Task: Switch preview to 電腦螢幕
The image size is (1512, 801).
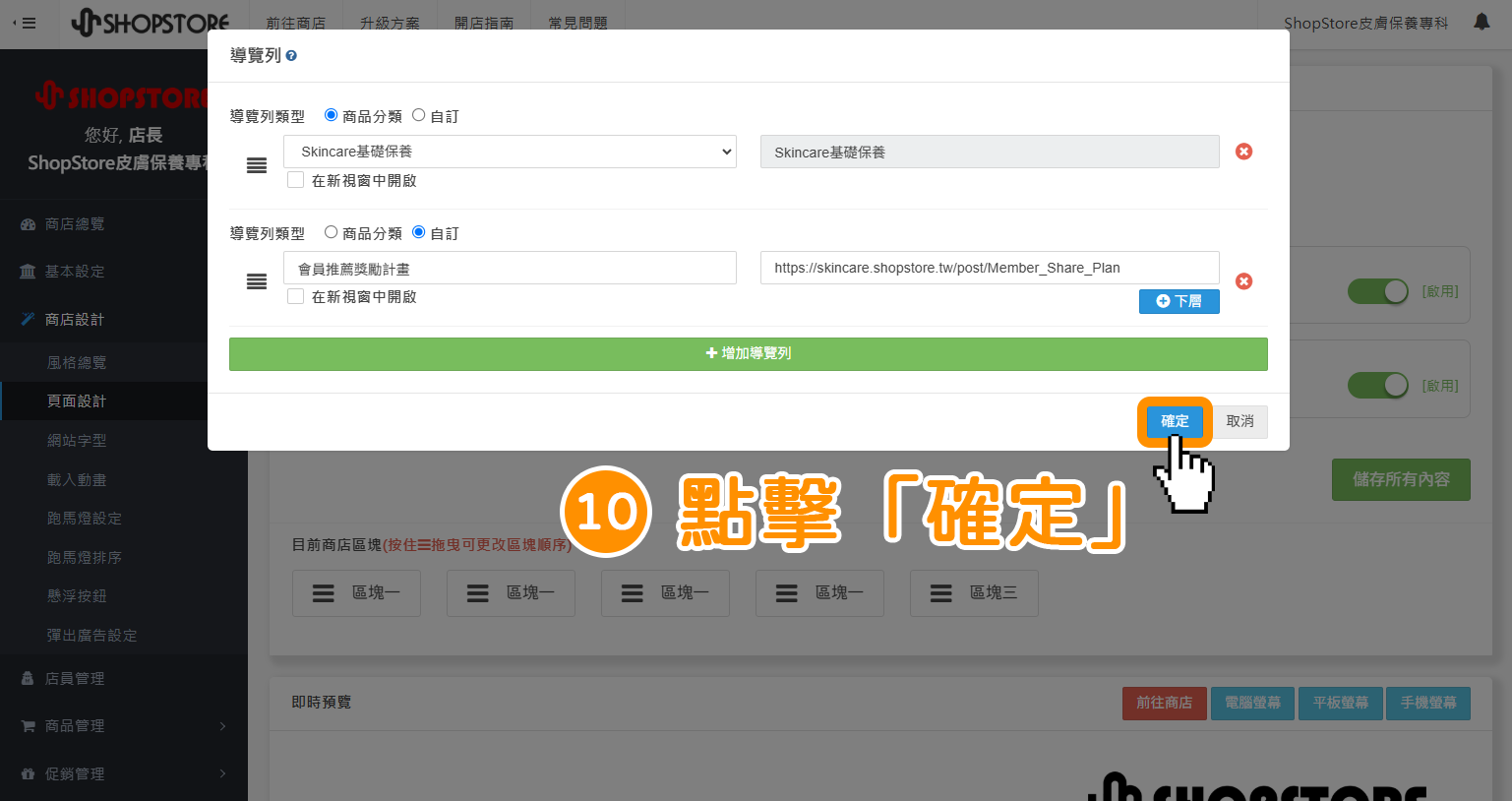Action: [x=1252, y=703]
